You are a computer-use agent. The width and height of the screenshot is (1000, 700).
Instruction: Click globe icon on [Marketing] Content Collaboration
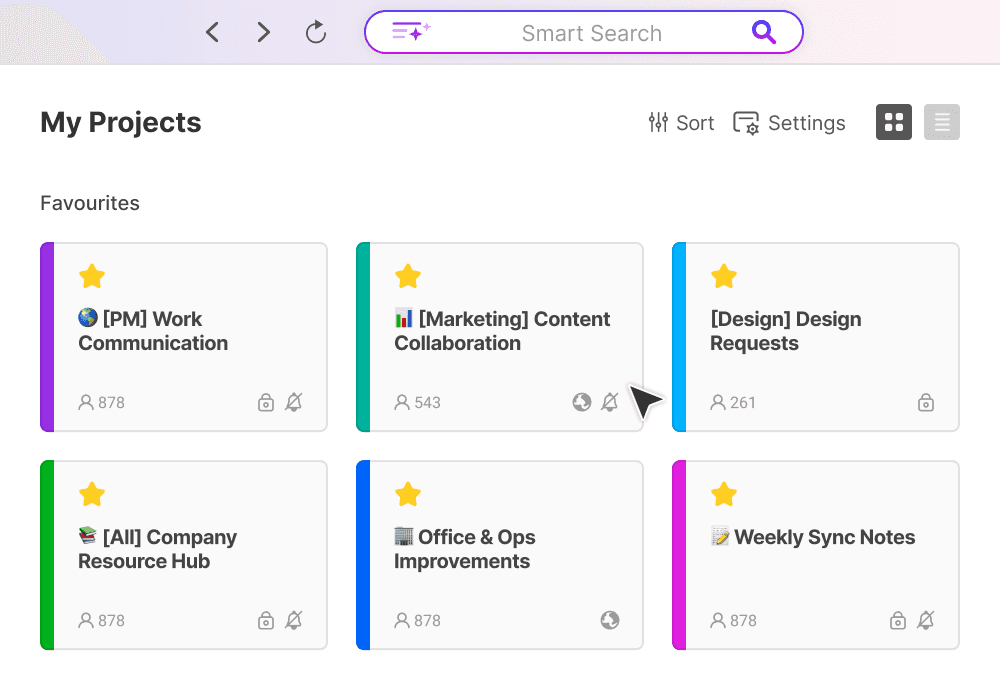tap(582, 402)
